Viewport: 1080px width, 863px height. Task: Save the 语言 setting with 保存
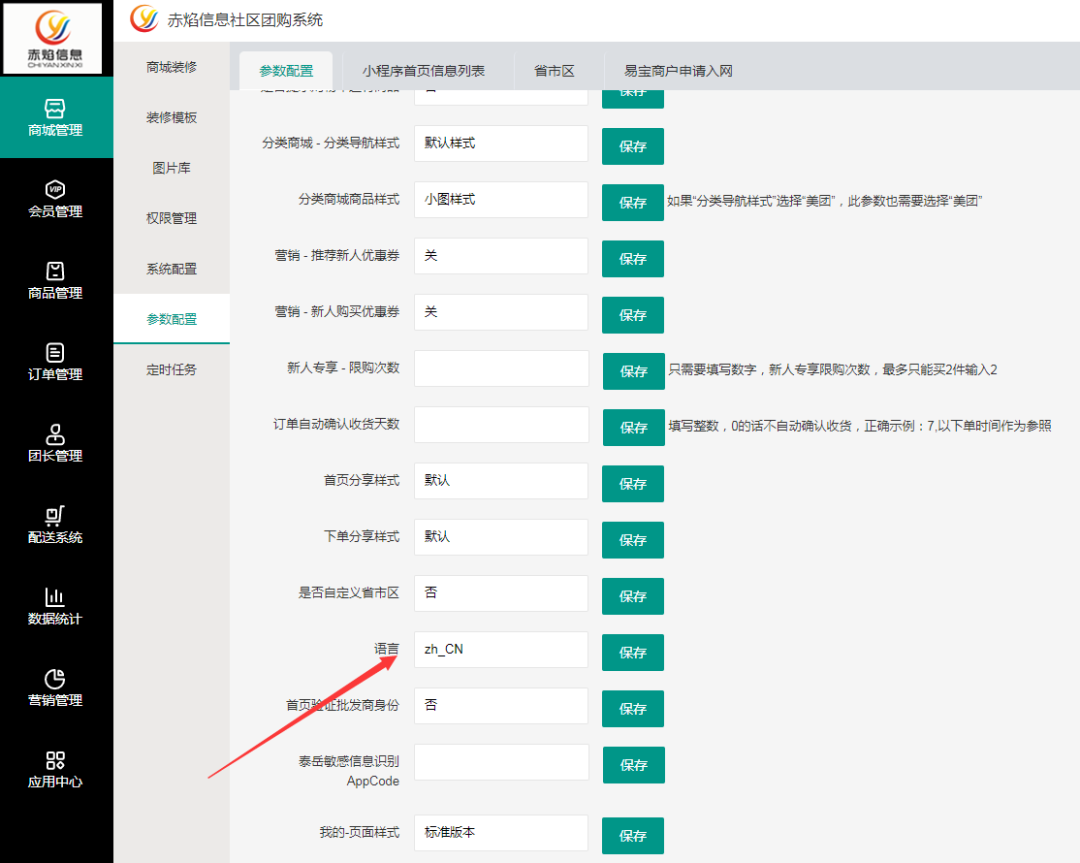tap(633, 653)
